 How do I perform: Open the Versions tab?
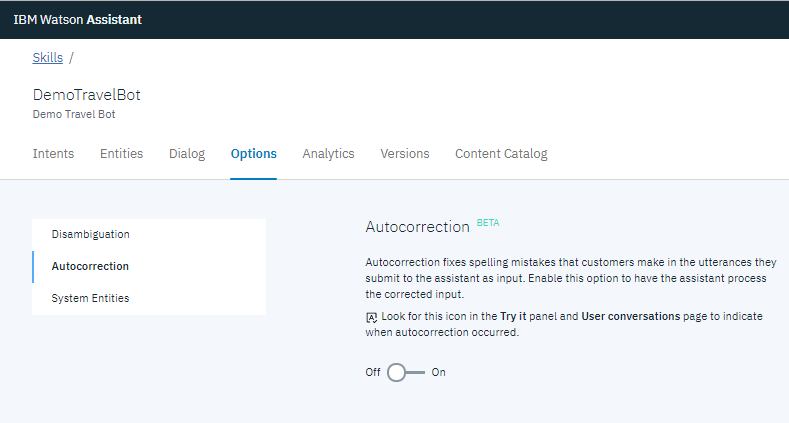405,153
